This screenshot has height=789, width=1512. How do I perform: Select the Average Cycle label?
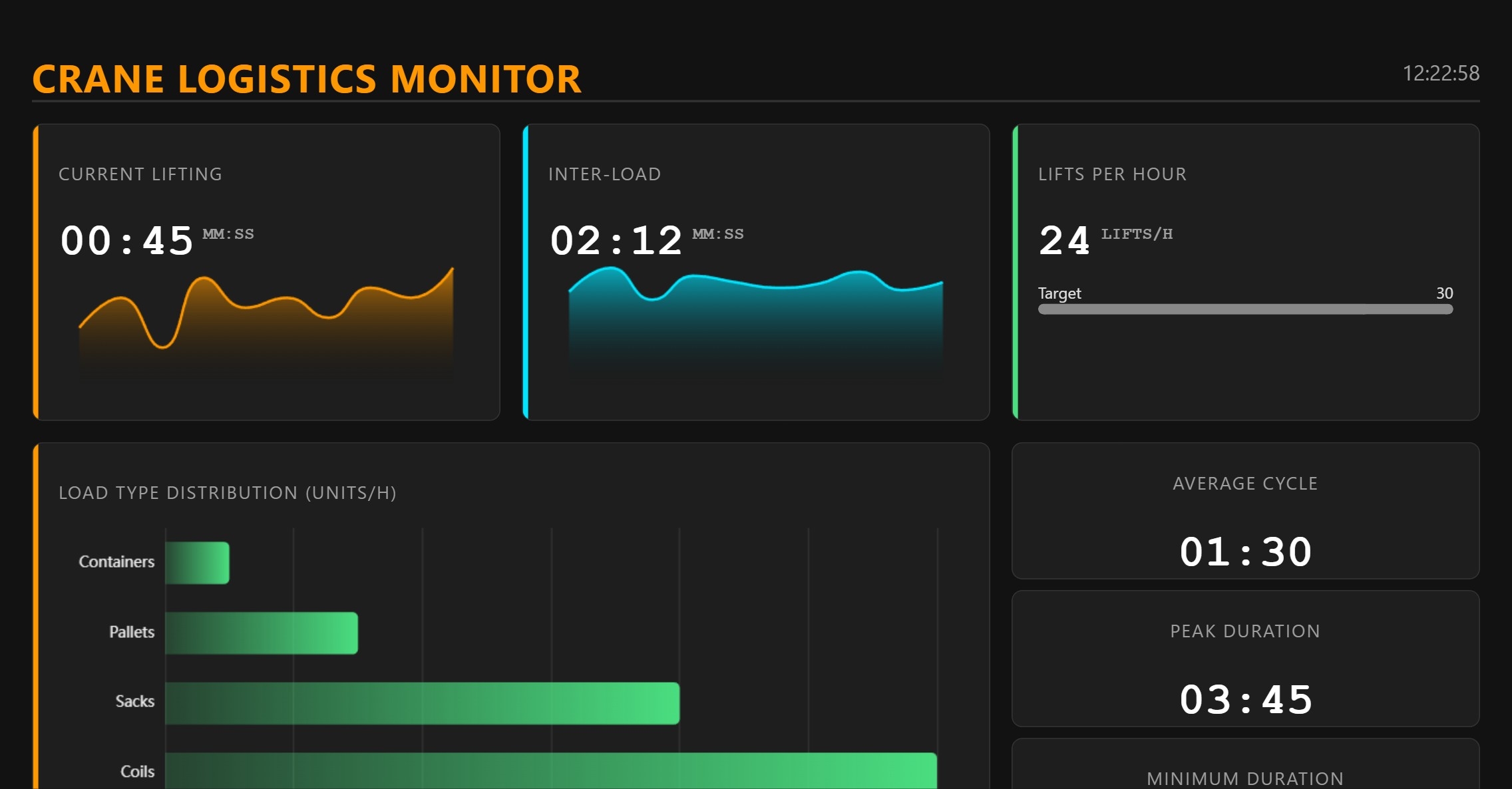[1245, 484]
